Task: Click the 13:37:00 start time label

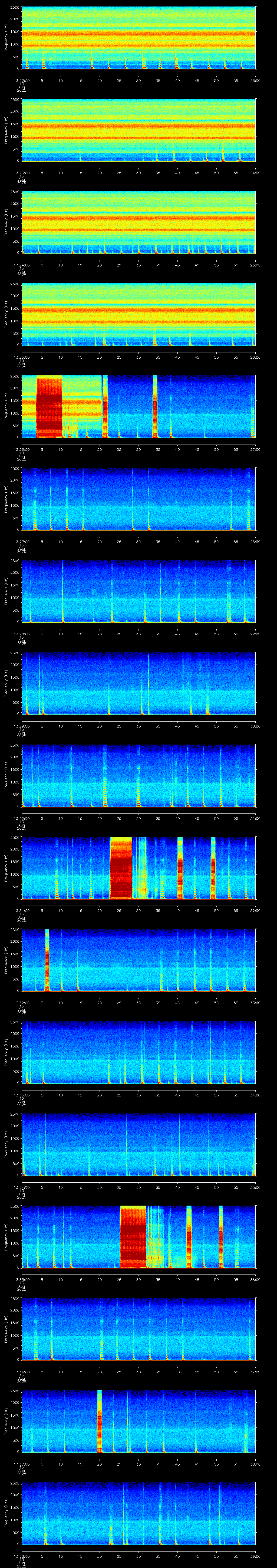Action: (x=21, y=1464)
